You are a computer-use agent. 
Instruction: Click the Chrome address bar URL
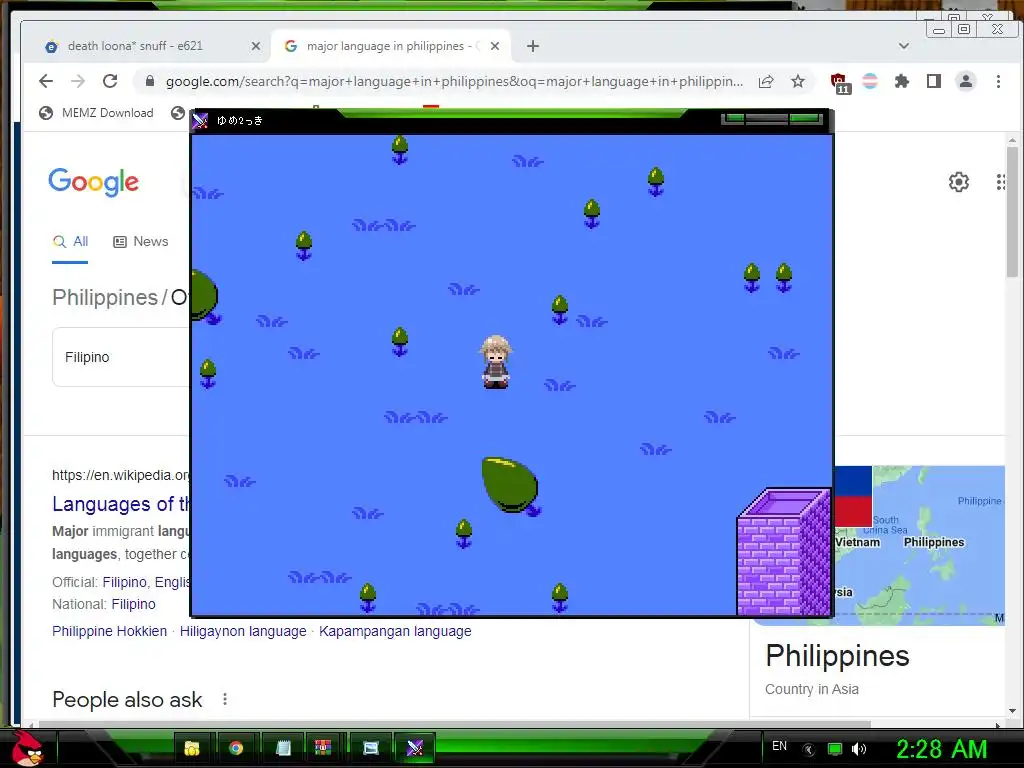coord(454,82)
